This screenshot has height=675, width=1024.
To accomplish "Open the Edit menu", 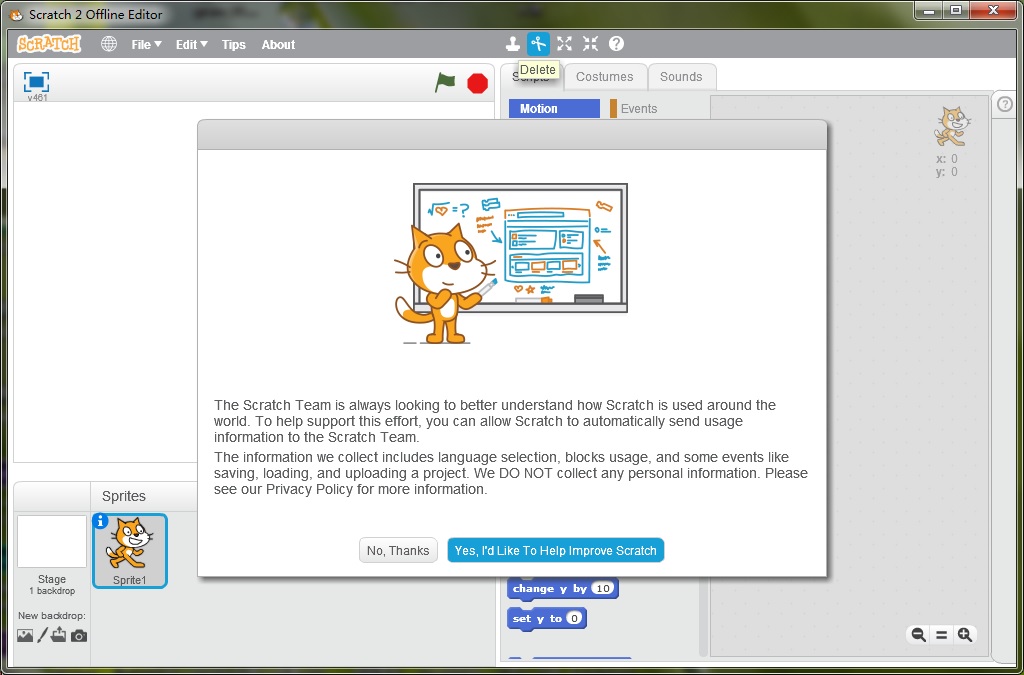I will click(x=191, y=44).
